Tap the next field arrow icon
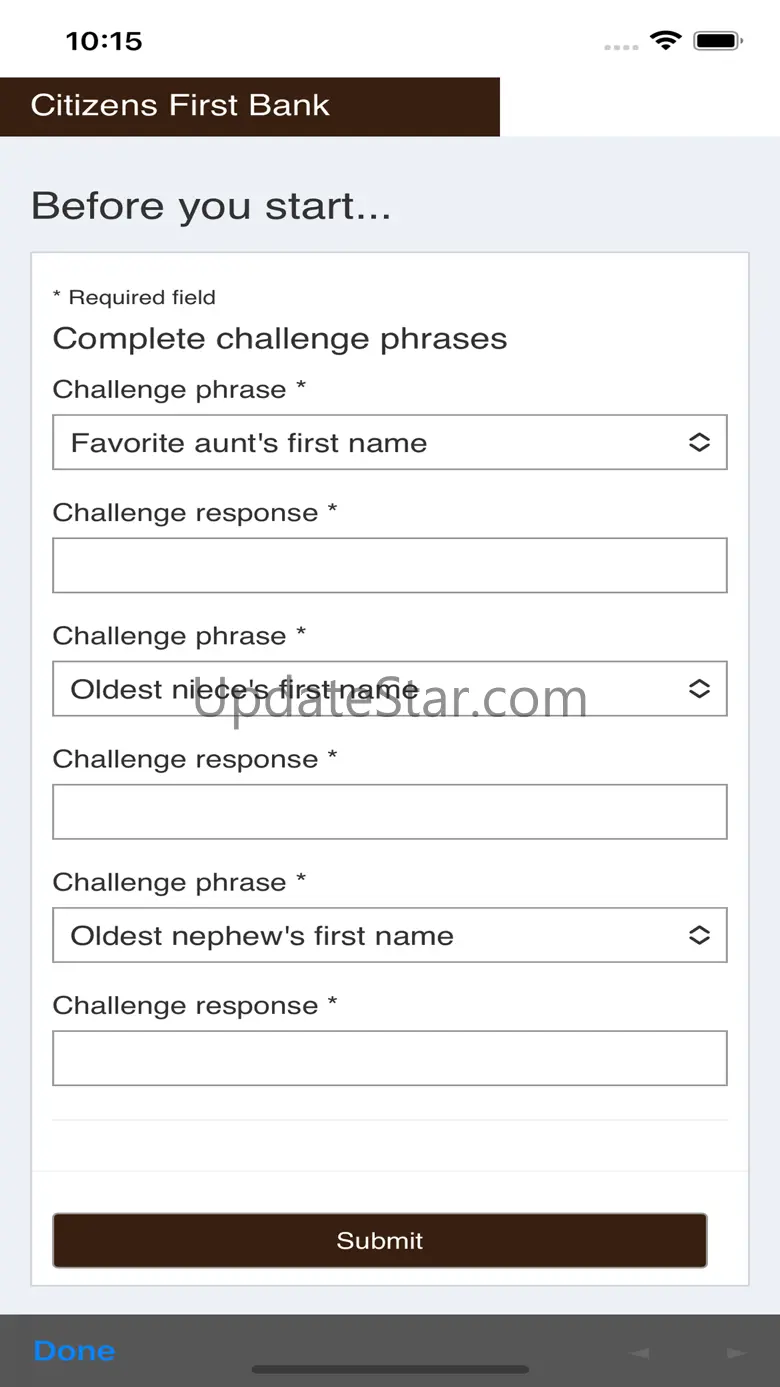 (737, 1352)
